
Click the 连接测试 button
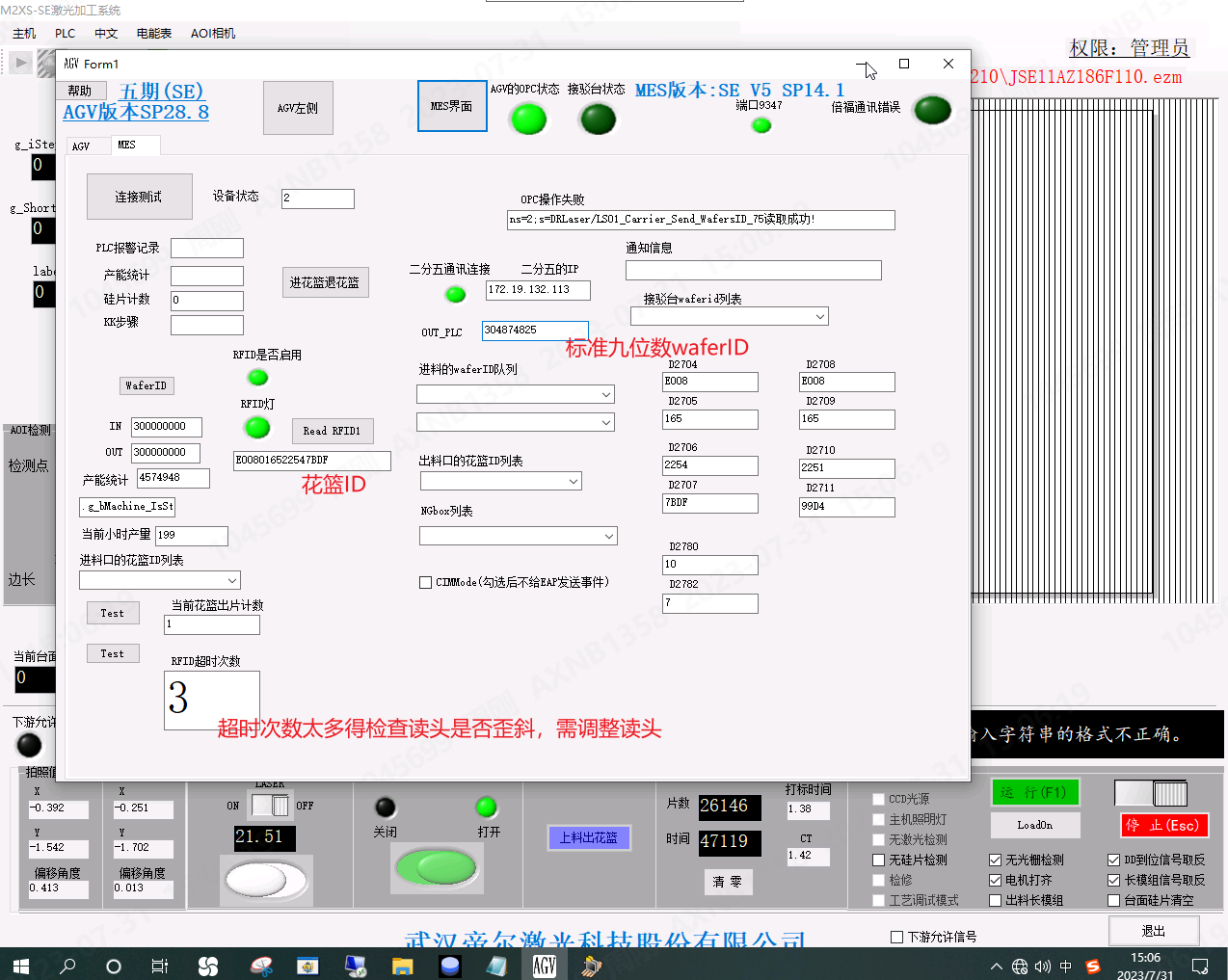pos(139,196)
